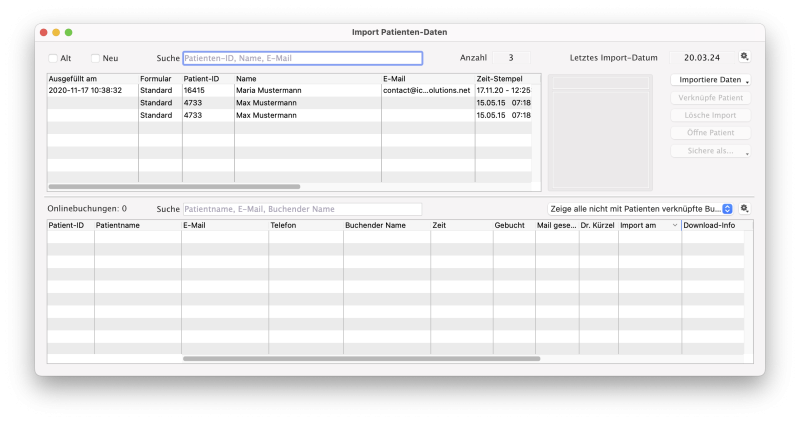Screen dimensions: 800x422
Task: Click the Patientname, E-Mail, Buchender Name search
Action: (302, 209)
